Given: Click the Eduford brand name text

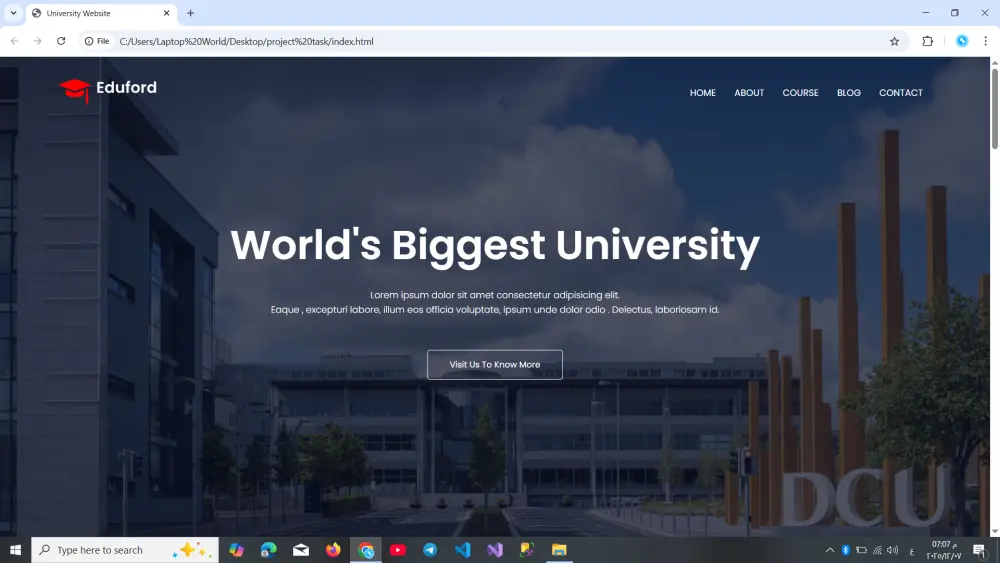Looking at the screenshot, I should point(126,87).
